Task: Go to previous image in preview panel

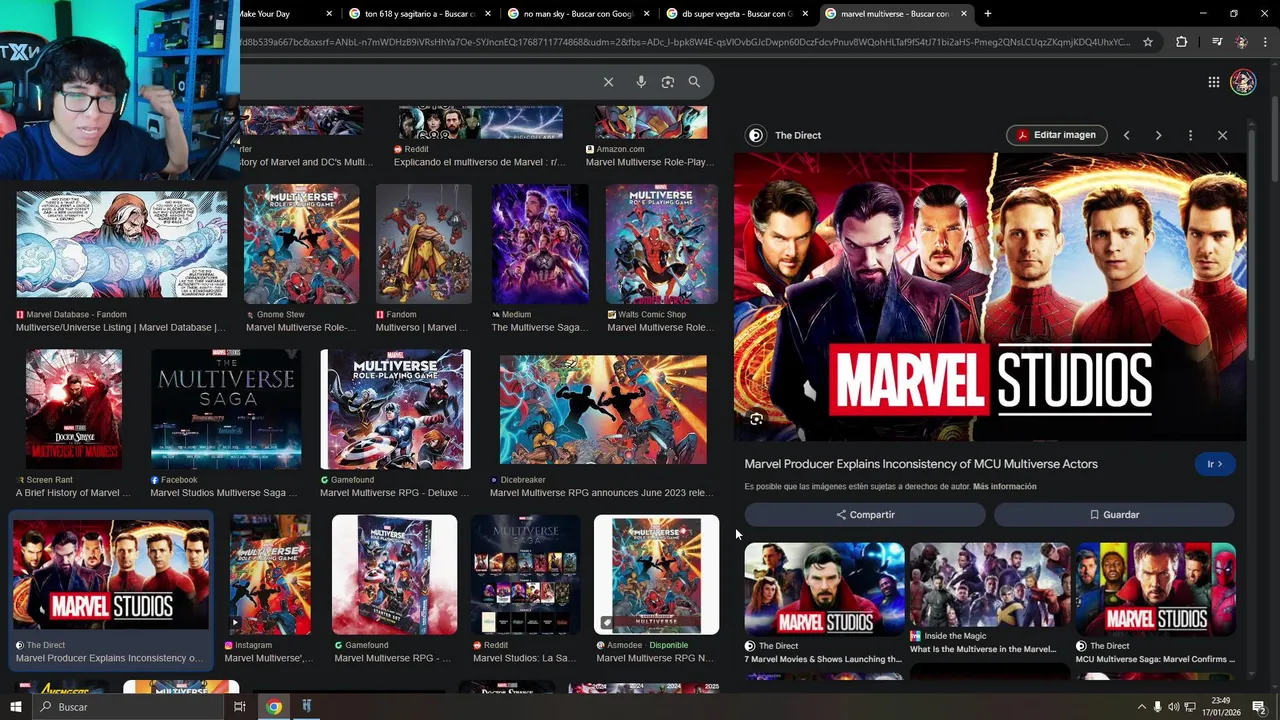Action: [1126, 135]
